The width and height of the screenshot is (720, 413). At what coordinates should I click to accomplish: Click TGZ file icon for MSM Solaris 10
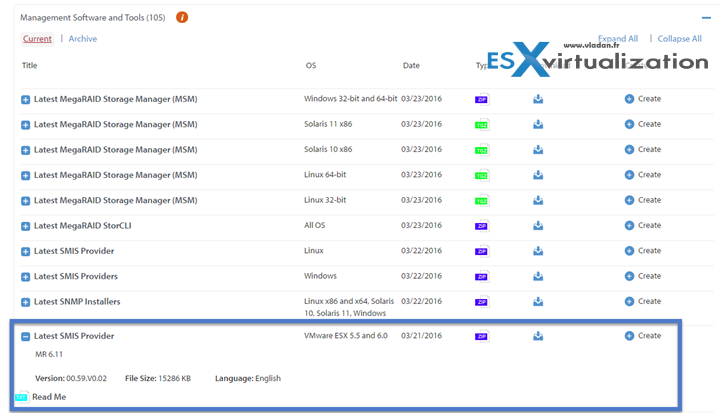point(482,150)
